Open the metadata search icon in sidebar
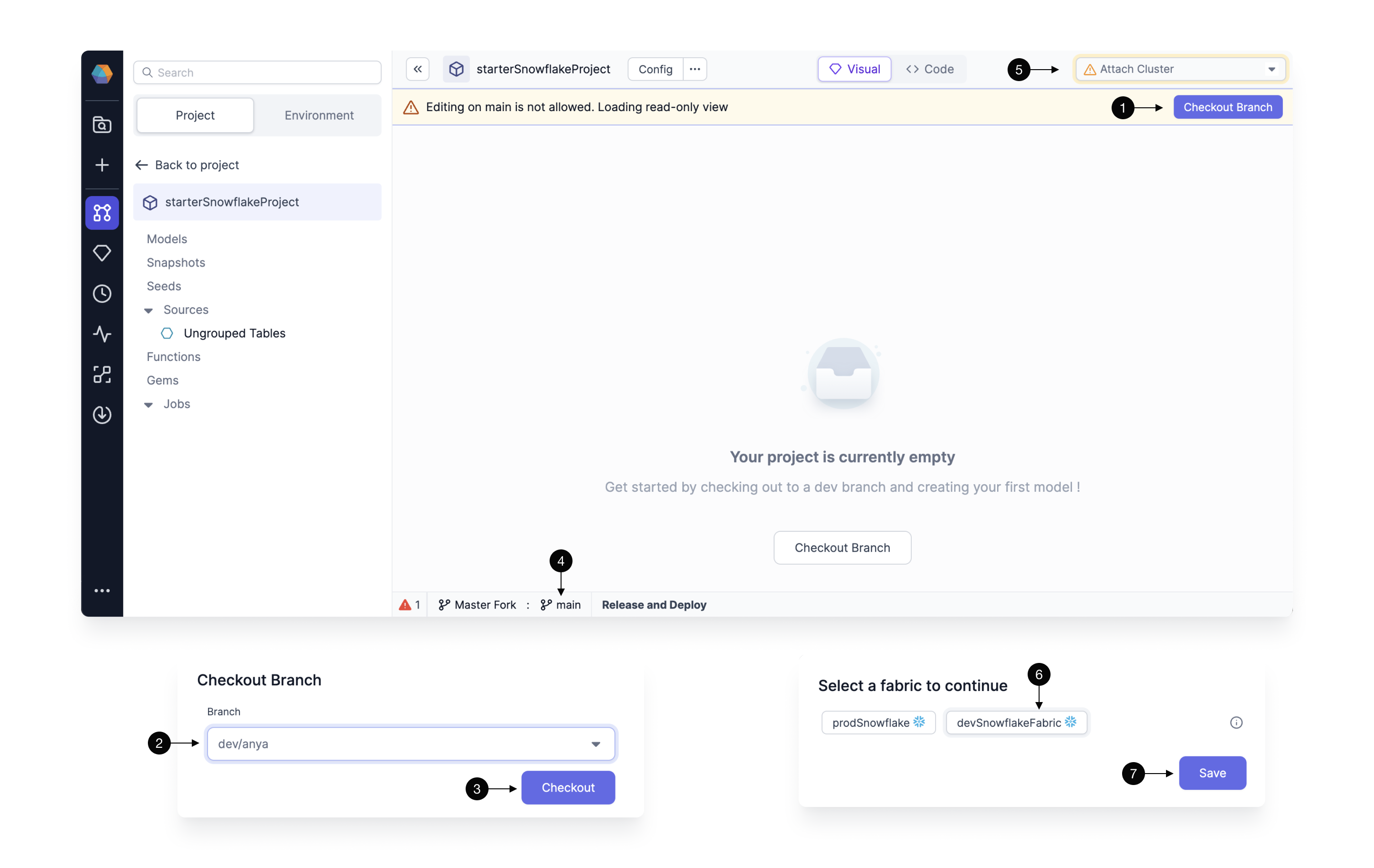This screenshot has height=868, width=1374. coord(102,124)
